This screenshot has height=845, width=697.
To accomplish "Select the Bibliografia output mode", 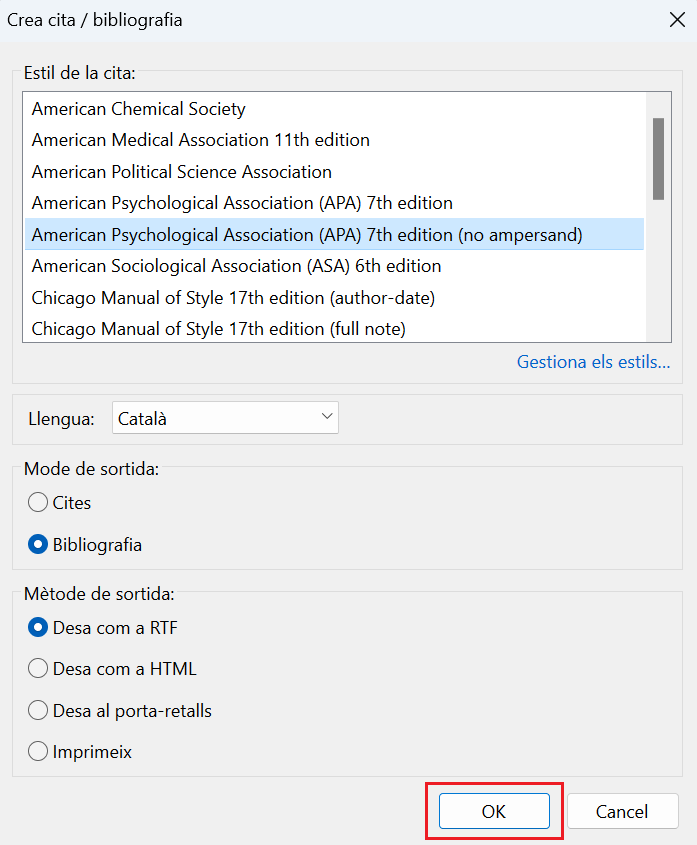I will [85, 544].
